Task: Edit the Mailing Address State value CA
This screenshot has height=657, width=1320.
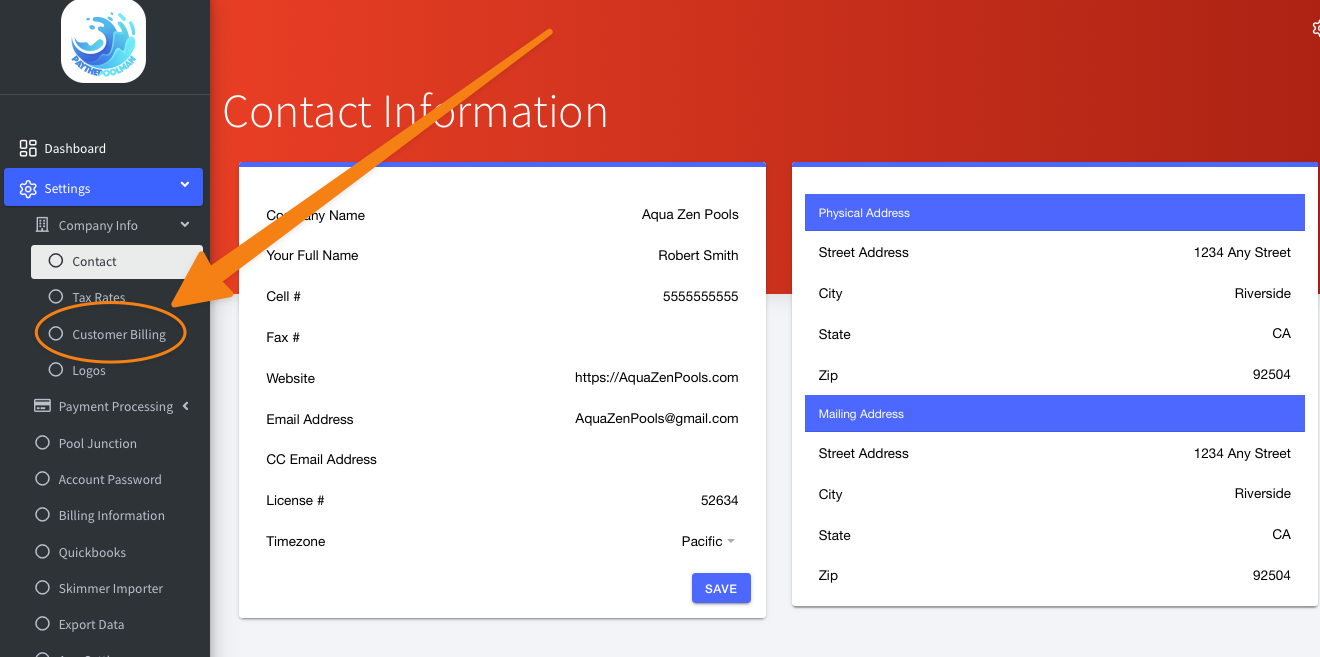Action: (x=1281, y=534)
